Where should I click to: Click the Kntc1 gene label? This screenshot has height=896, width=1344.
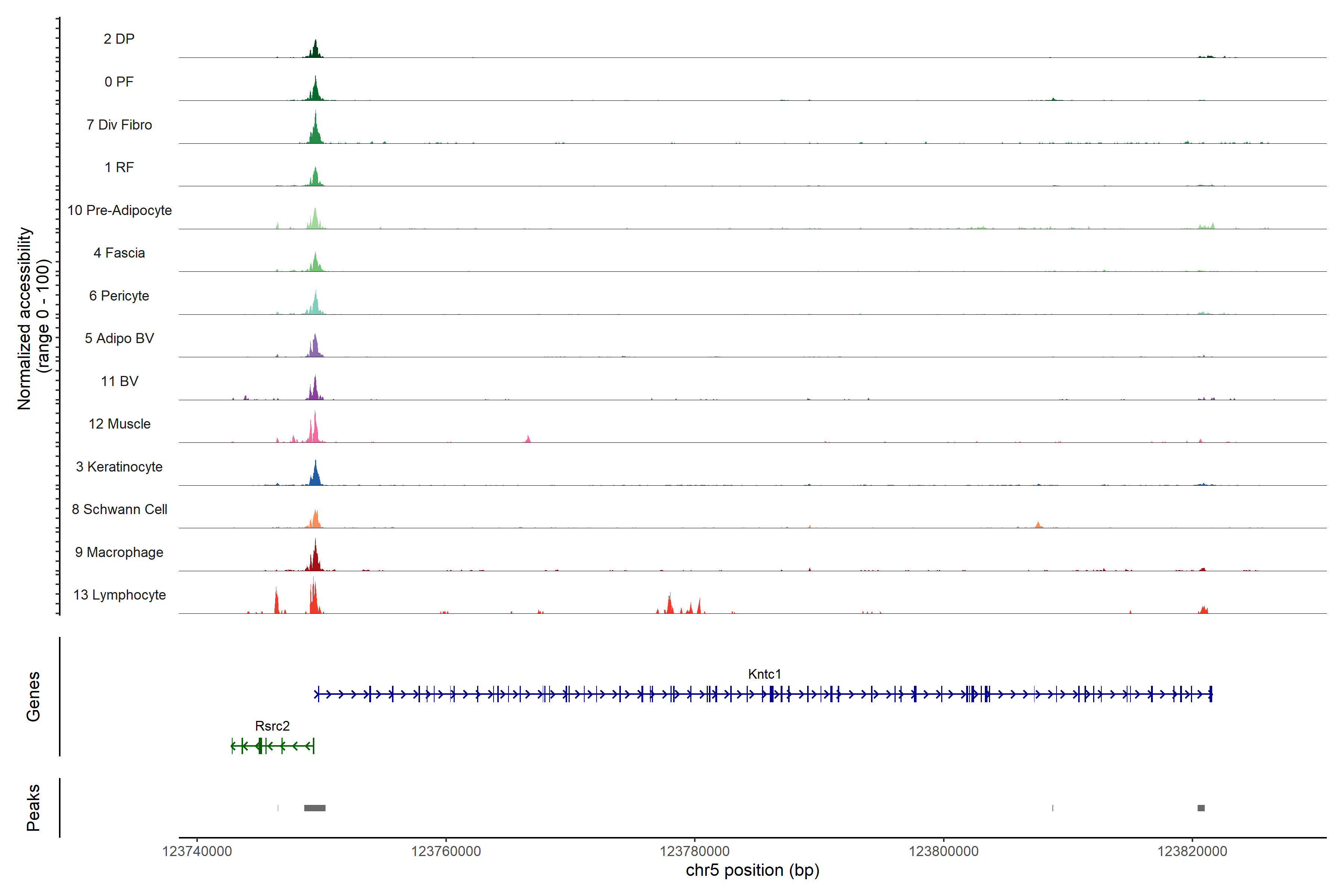click(x=764, y=674)
